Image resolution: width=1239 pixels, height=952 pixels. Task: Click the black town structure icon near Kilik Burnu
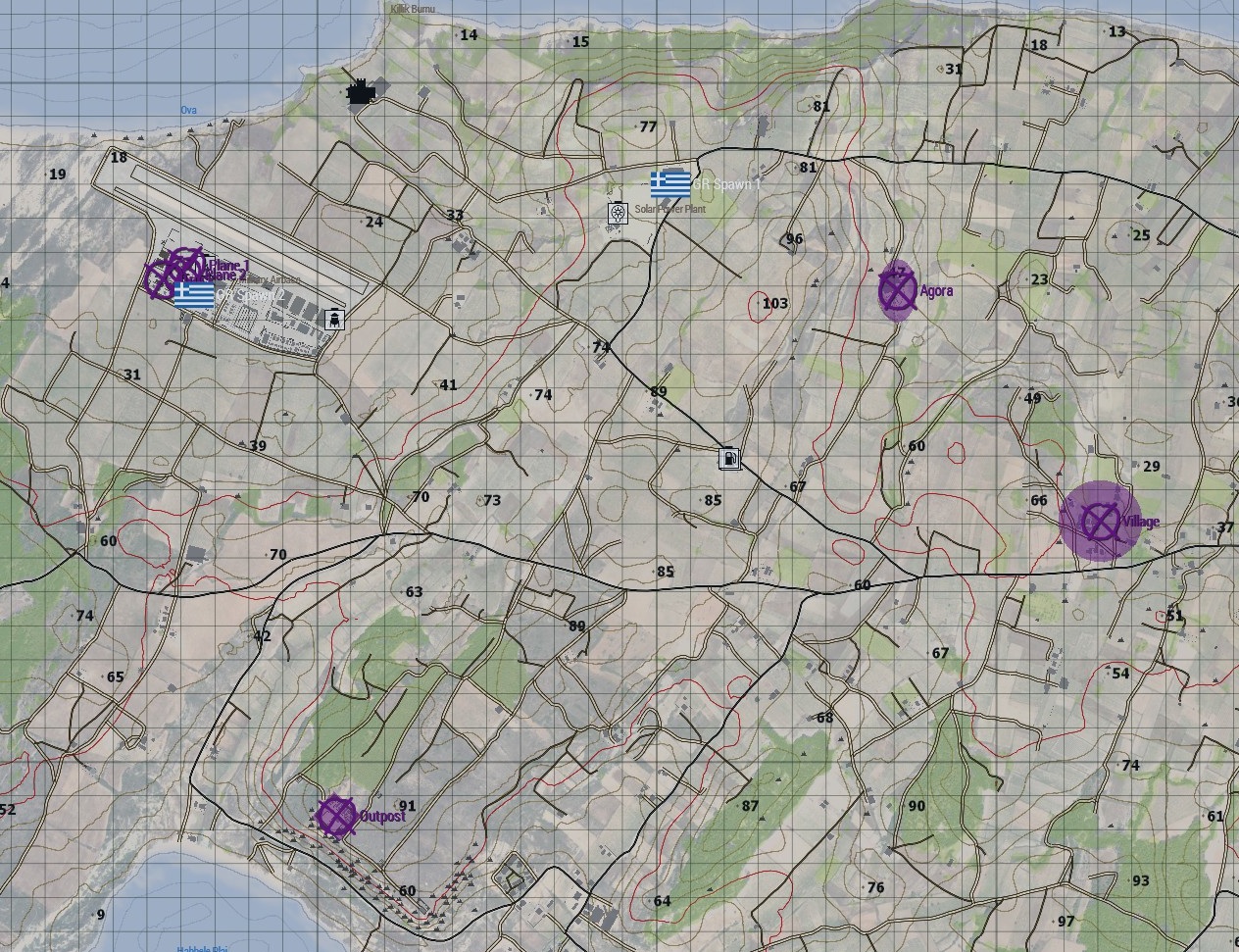(x=359, y=91)
